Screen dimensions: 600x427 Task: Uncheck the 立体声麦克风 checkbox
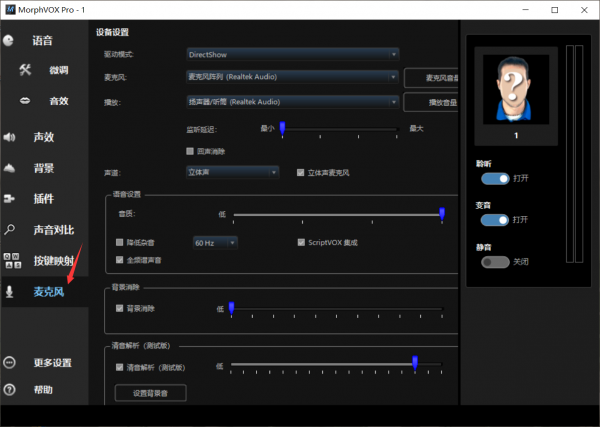pyautogui.click(x=300, y=173)
